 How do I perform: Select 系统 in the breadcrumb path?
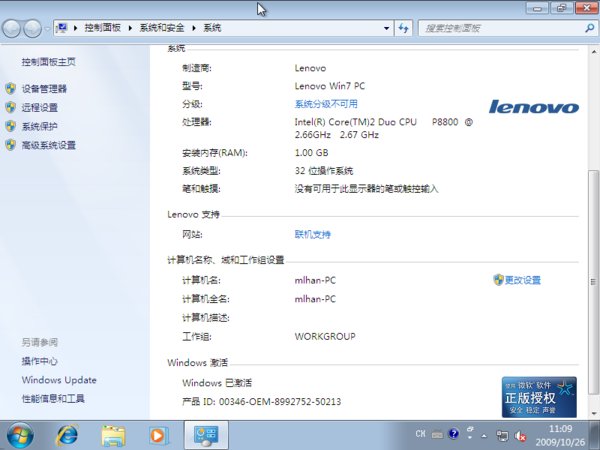[212, 28]
